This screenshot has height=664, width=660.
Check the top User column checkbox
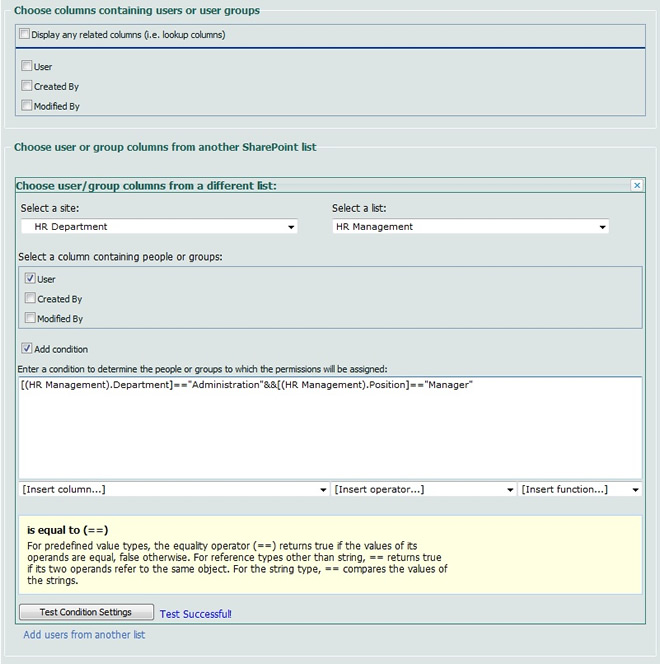pyautogui.click(x=27, y=66)
